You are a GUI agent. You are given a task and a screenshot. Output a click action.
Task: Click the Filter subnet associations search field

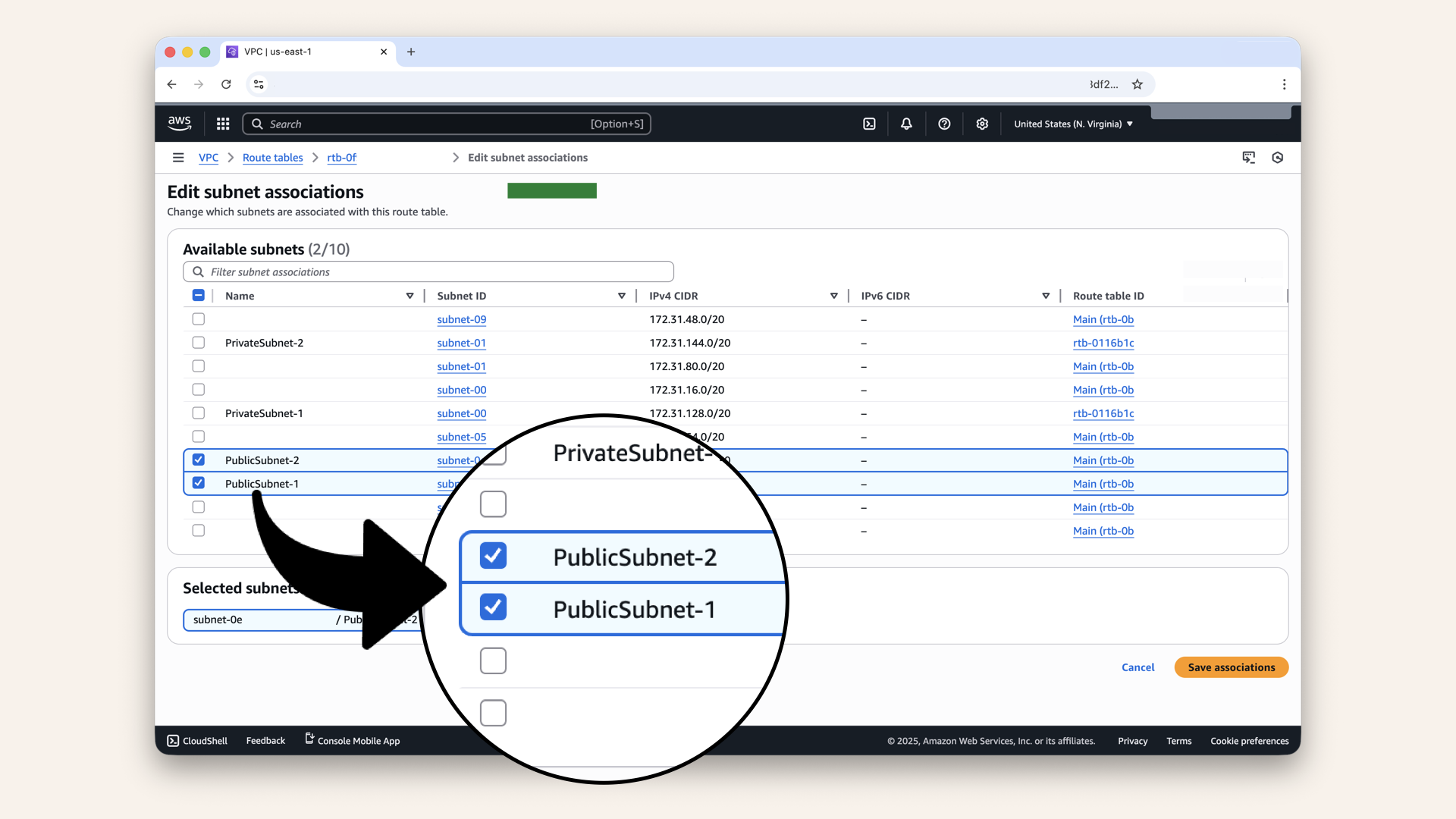(x=428, y=271)
